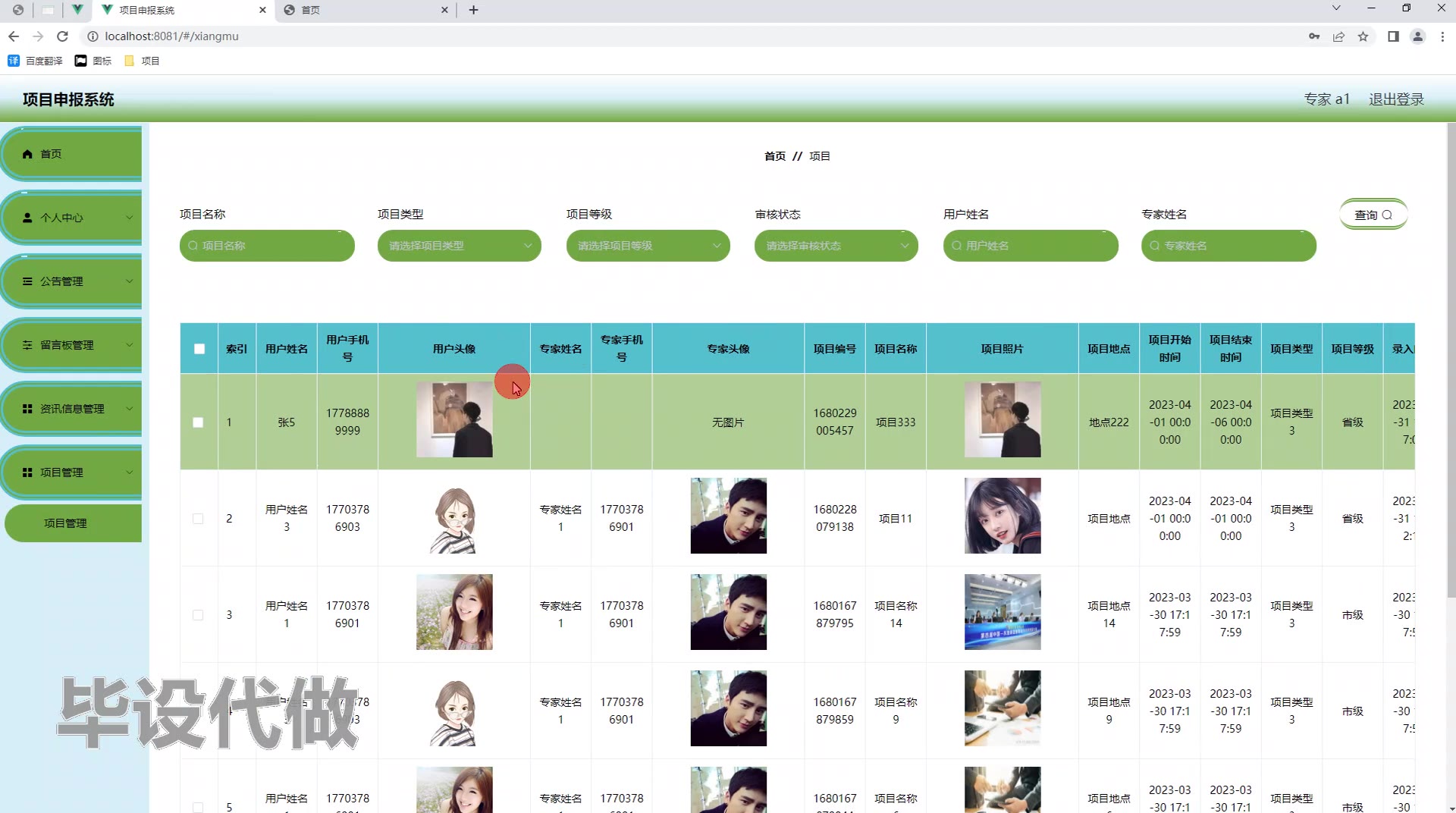Open the 图标 bookmark
Screen dimensions: 1456x813
(x=93, y=61)
